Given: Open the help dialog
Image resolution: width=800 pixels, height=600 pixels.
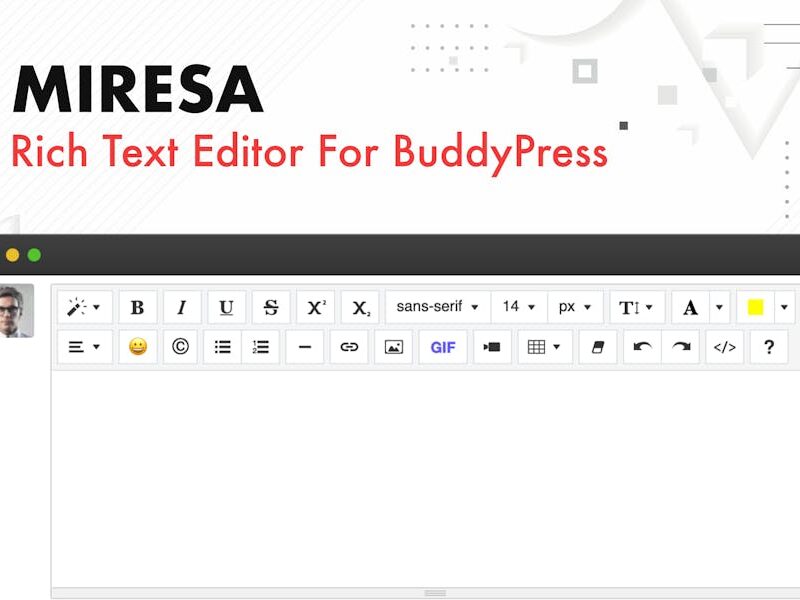Looking at the screenshot, I should (x=769, y=347).
